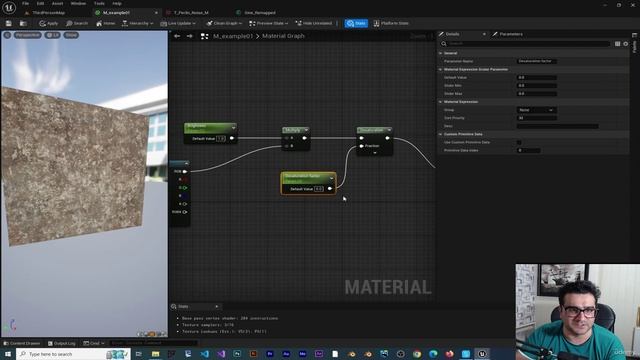Viewport: 640px width, 360px height.
Task: Open the Tools menu
Action: pos(99,3)
